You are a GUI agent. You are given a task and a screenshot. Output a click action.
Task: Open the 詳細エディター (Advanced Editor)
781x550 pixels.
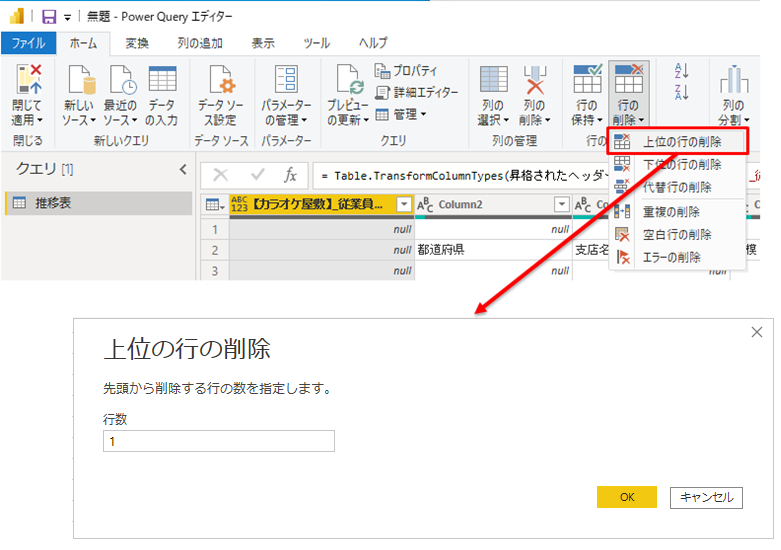417,92
